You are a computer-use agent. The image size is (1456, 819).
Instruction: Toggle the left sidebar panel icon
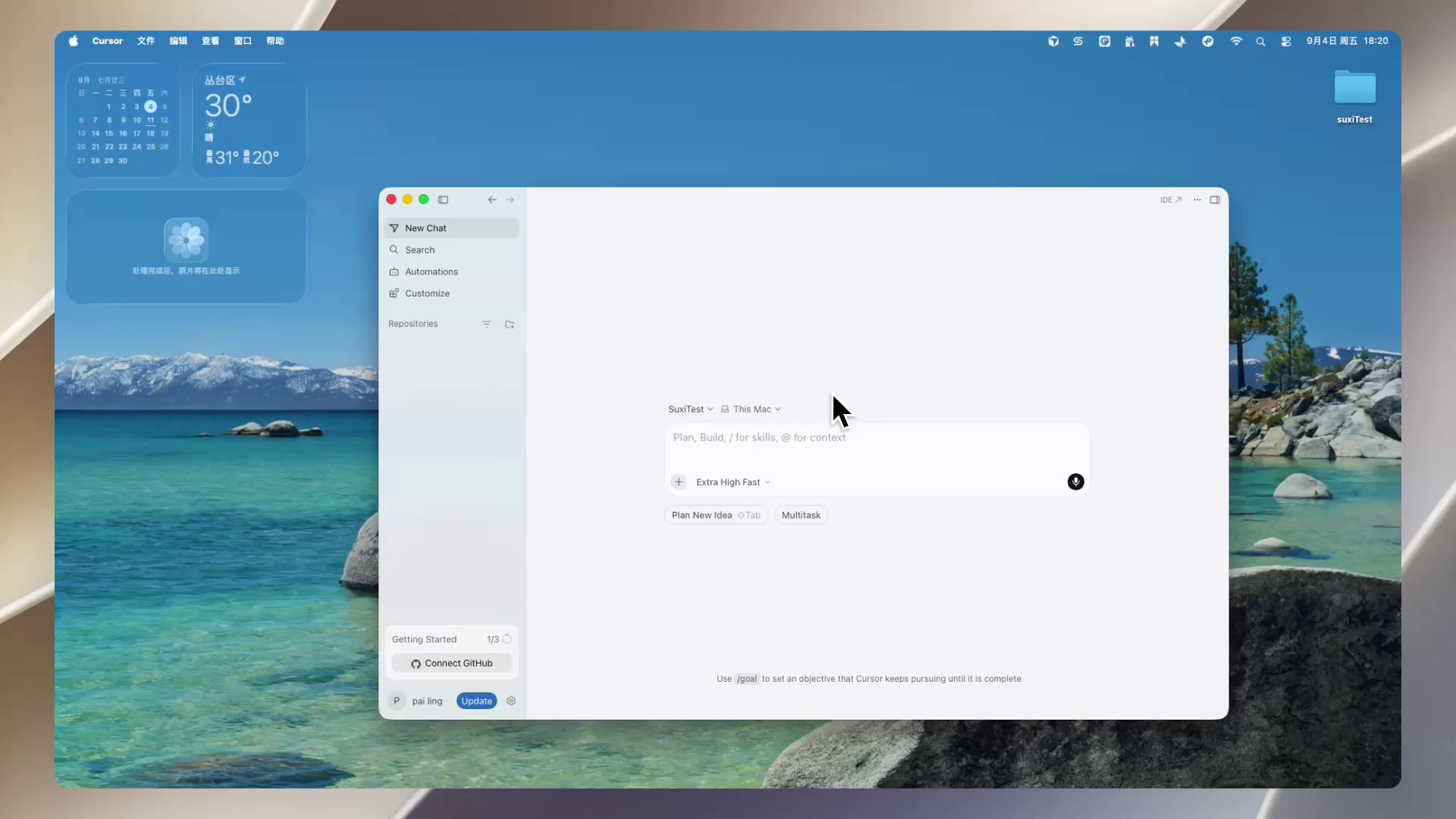[x=443, y=200]
